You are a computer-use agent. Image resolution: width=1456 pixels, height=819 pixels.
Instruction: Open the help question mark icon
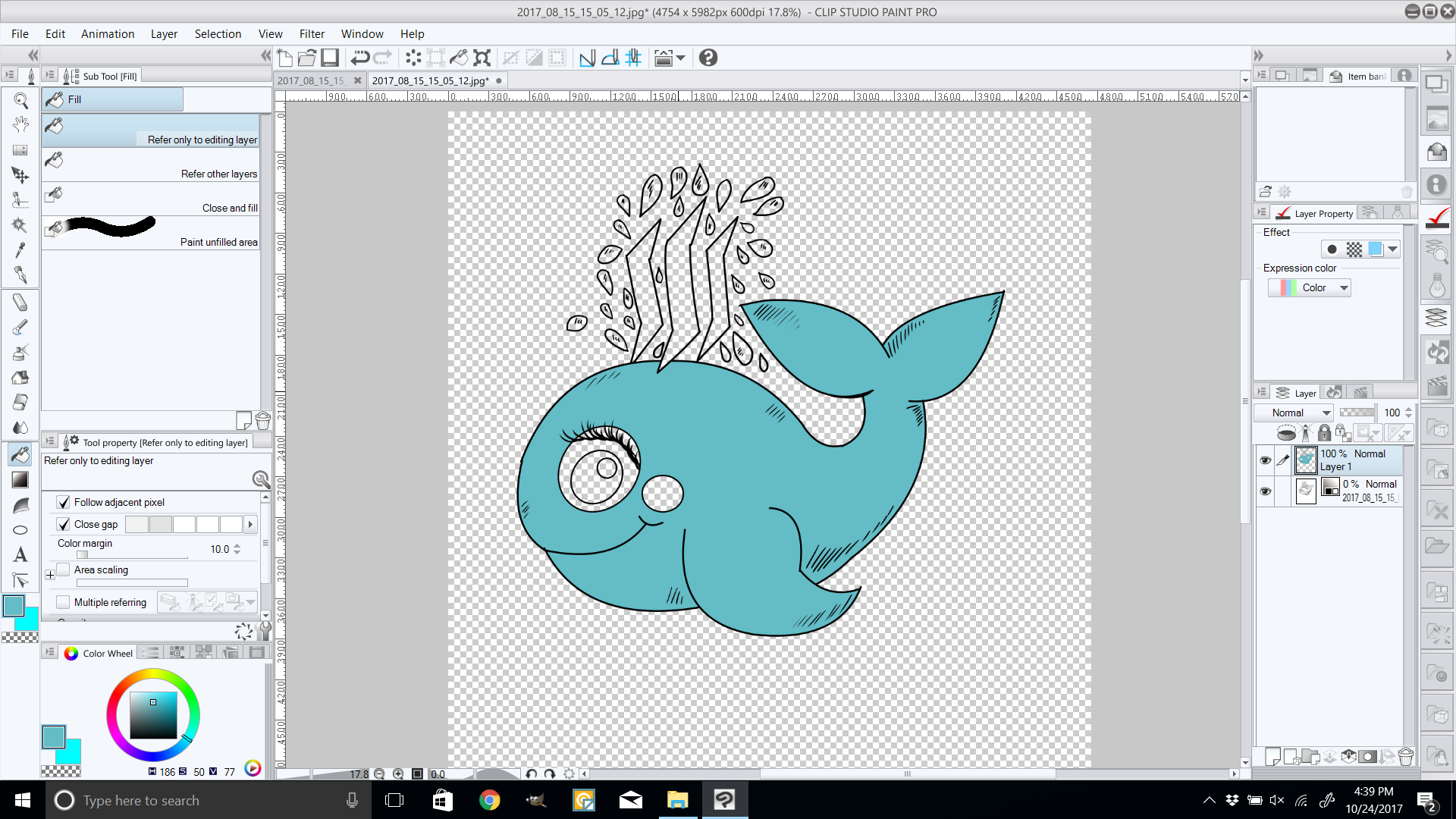pyautogui.click(x=708, y=58)
